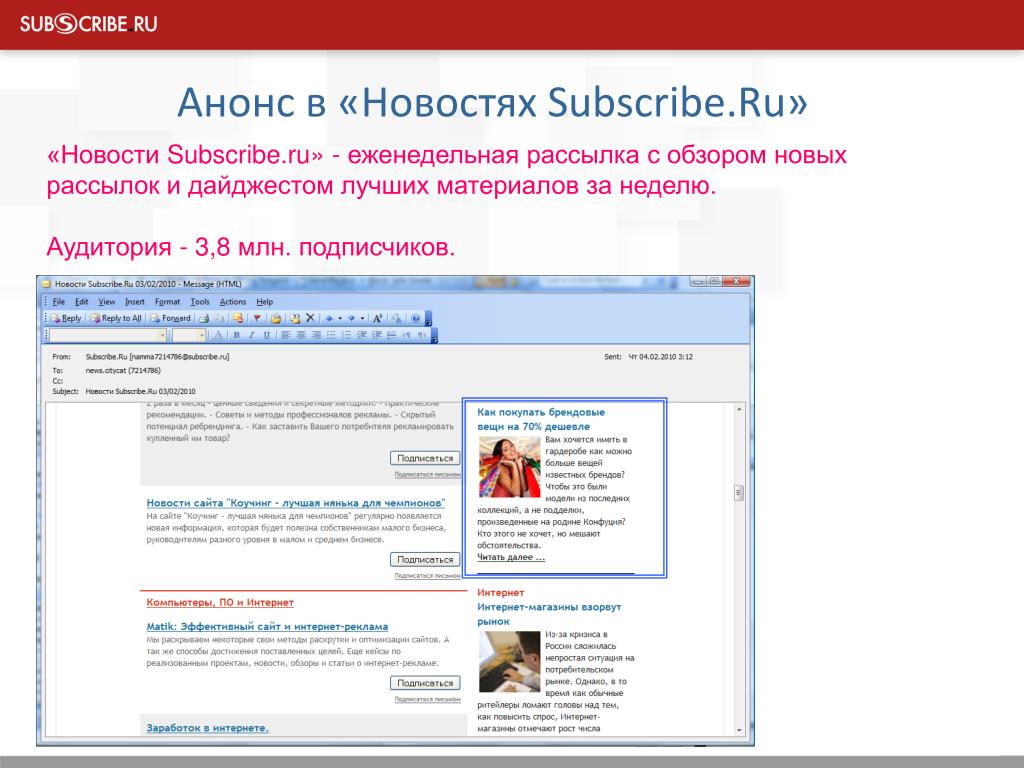Open the Tools menu
This screenshot has height=768, width=1024.
200,302
